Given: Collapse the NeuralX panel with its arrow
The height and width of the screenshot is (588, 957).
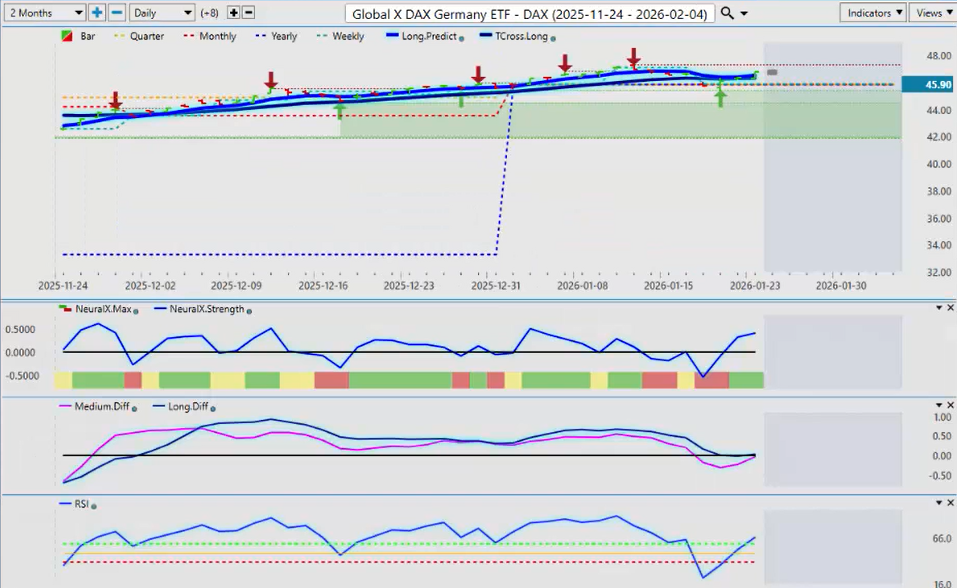Looking at the screenshot, I should (x=938, y=307).
